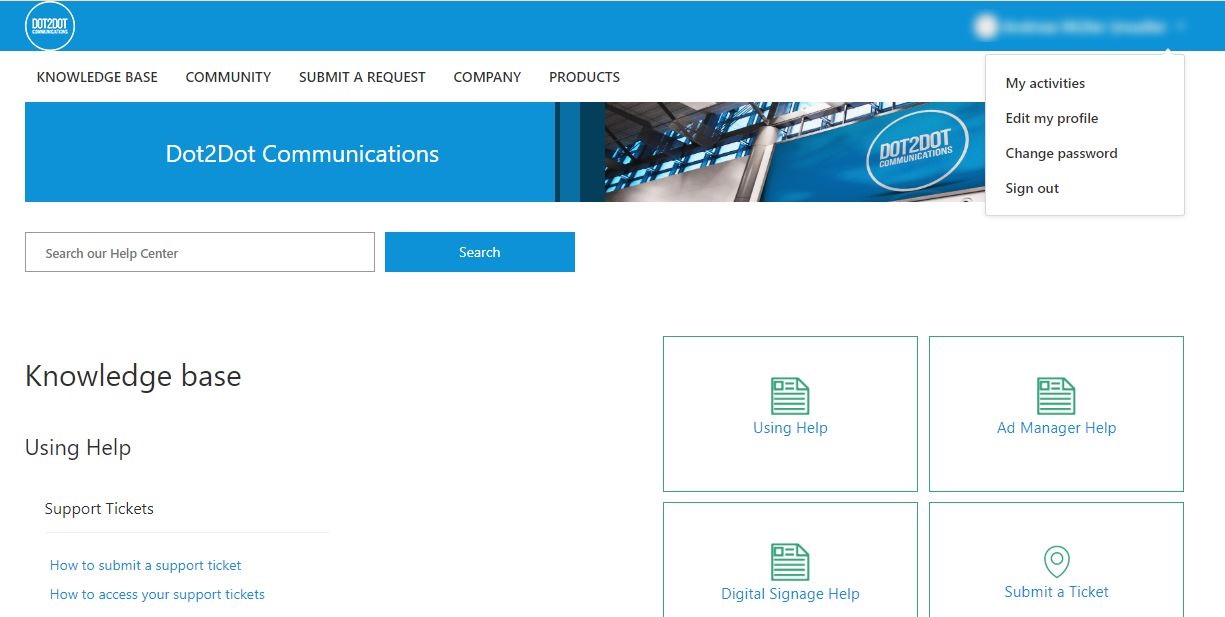
Task: Click the Submit a Ticket location pin icon
Action: click(x=1057, y=561)
